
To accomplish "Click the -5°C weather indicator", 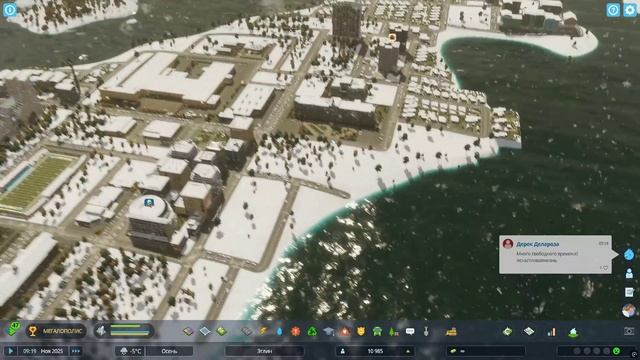I will (130, 351).
